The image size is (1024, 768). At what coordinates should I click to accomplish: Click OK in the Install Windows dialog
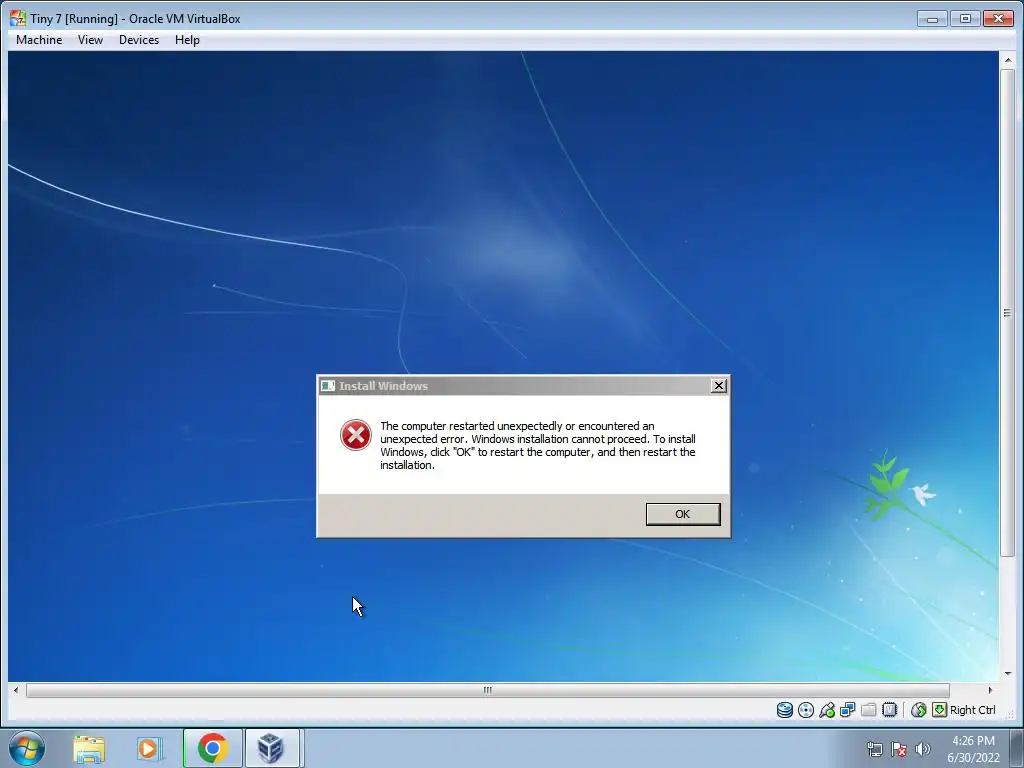(682, 514)
